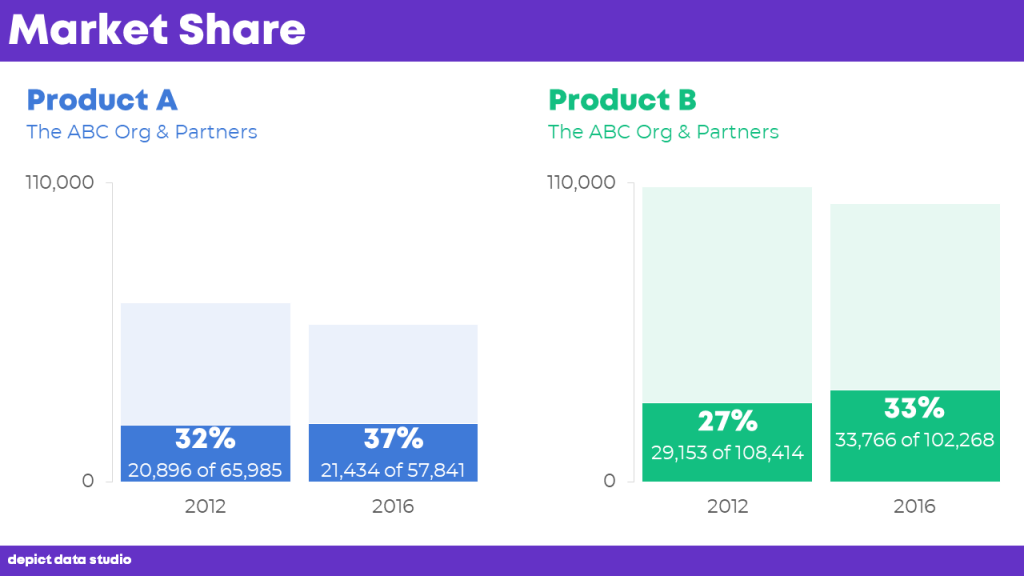This screenshot has height=576, width=1024.
Task: Select the Product A heading
Action: coord(102,100)
